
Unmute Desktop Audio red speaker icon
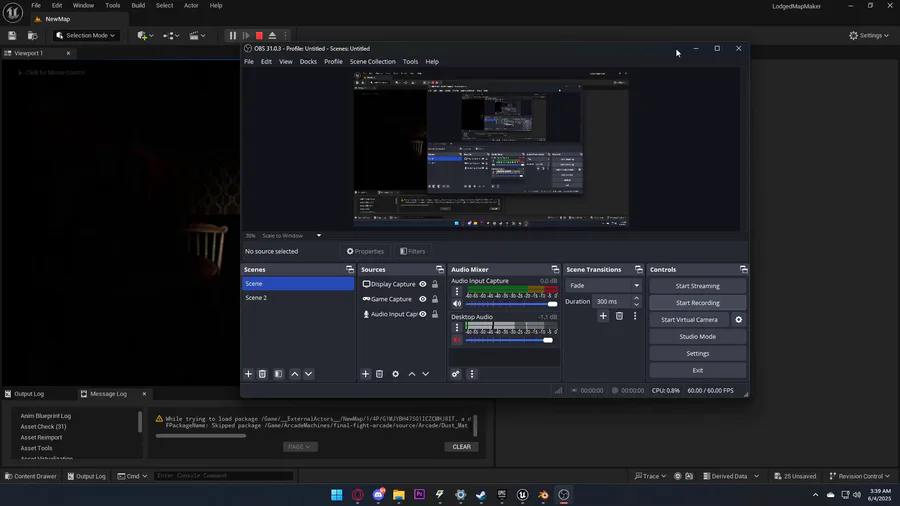pyautogui.click(x=457, y=340)
